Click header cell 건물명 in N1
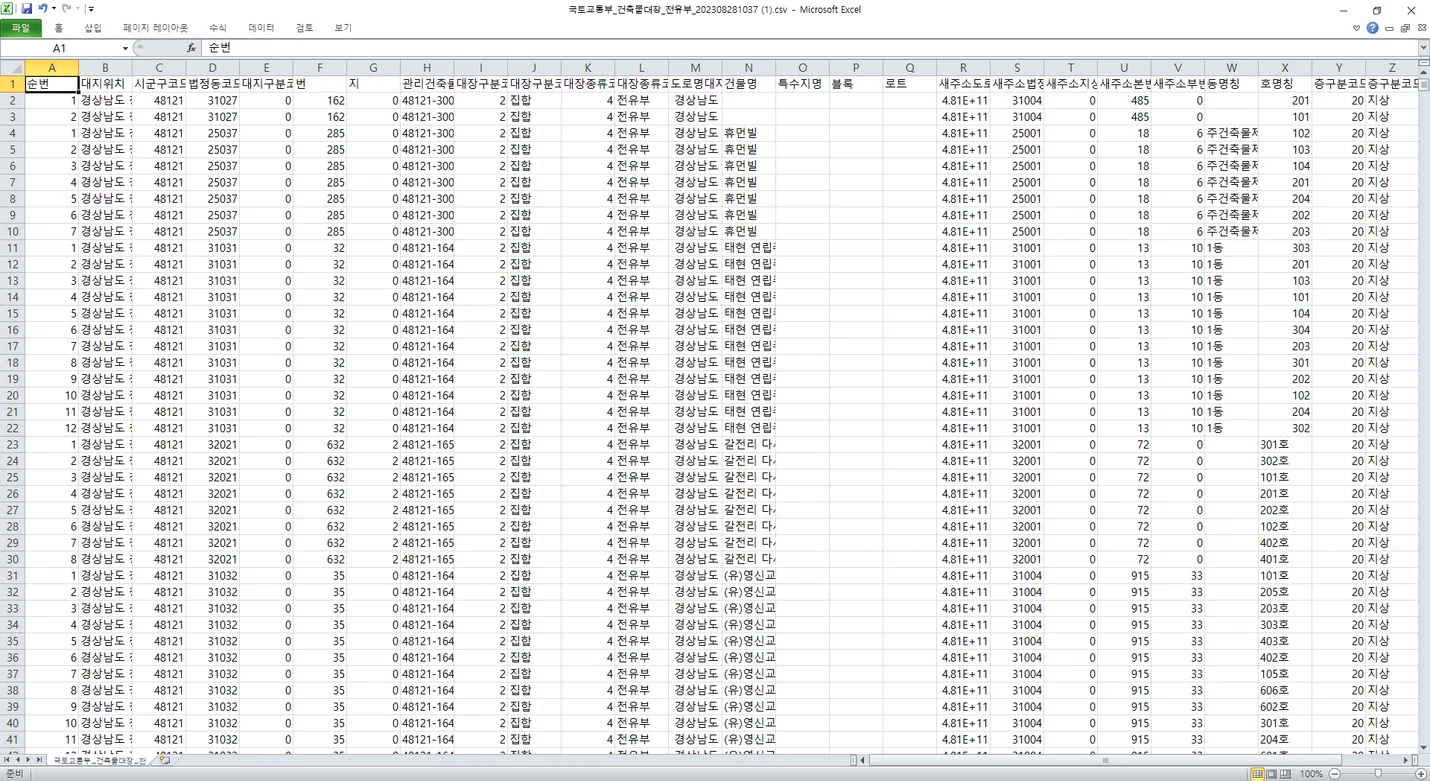The width and height of the screenshot is (1430, 781). 749,84
